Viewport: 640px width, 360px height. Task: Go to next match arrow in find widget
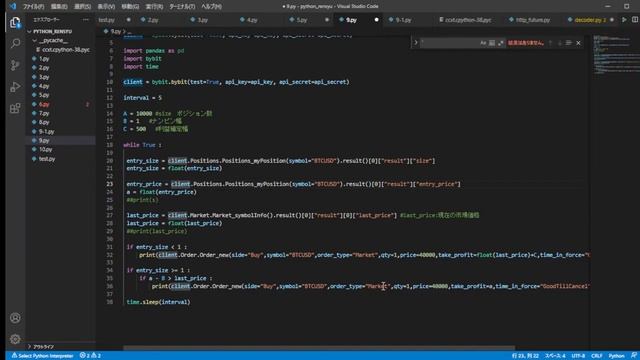[x=560, y=43]
